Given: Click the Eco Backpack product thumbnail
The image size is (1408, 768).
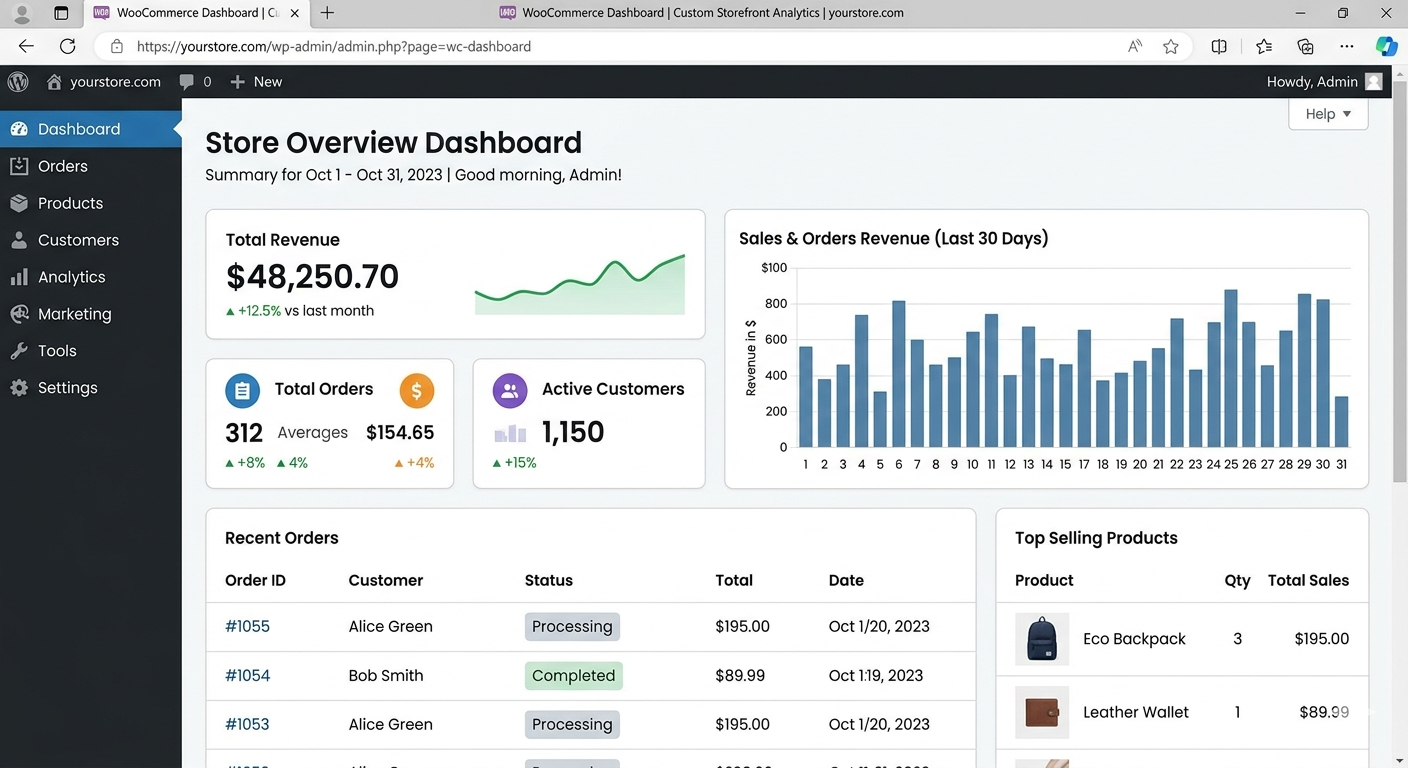Looking at the screenshot, I should pos(1042,639).
